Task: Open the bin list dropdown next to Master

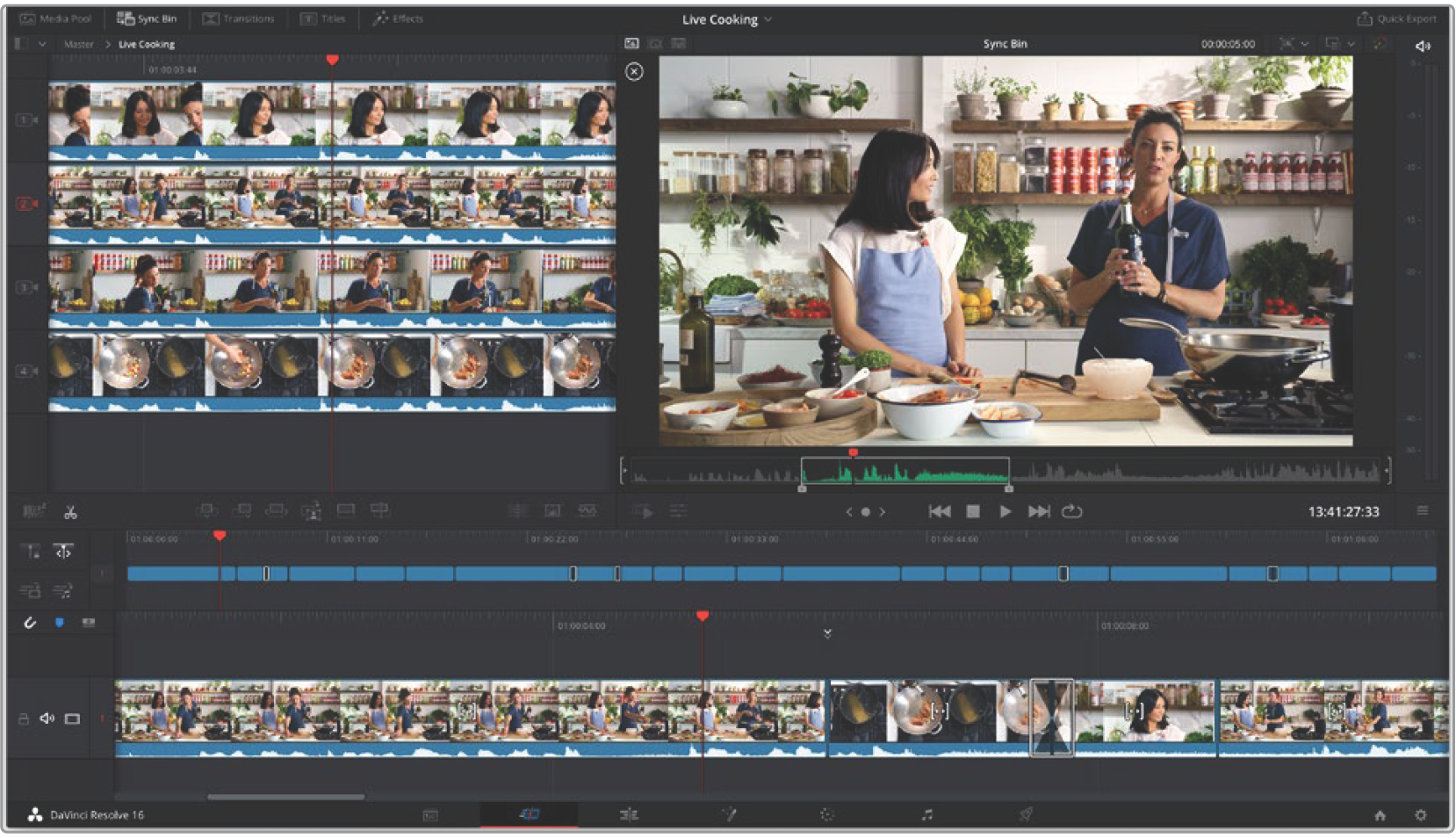Action: (41, 44)
